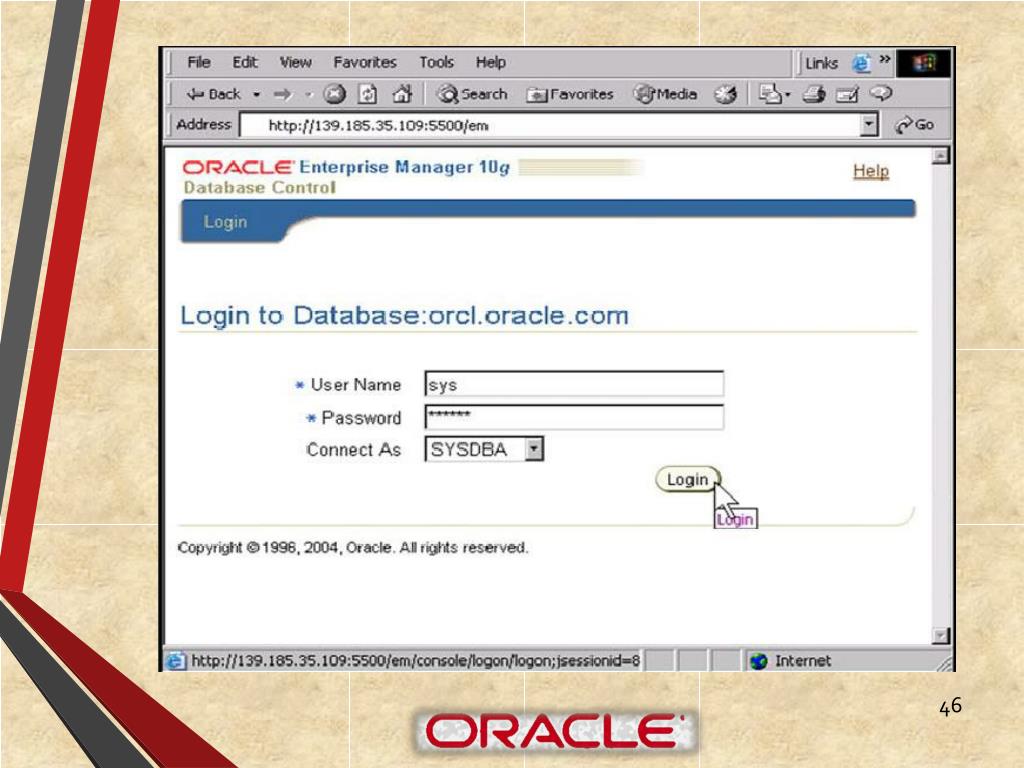Stop page loading with the Stop icon
Image resolution: width=1024 pixels, height=768 pixels.
[334, 95]
